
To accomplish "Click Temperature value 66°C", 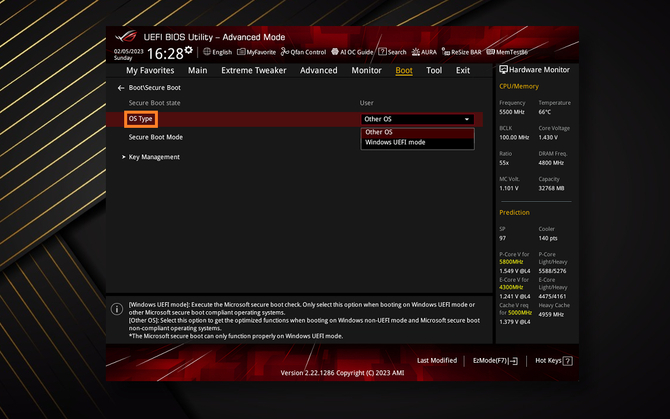I will pos(545,112).
